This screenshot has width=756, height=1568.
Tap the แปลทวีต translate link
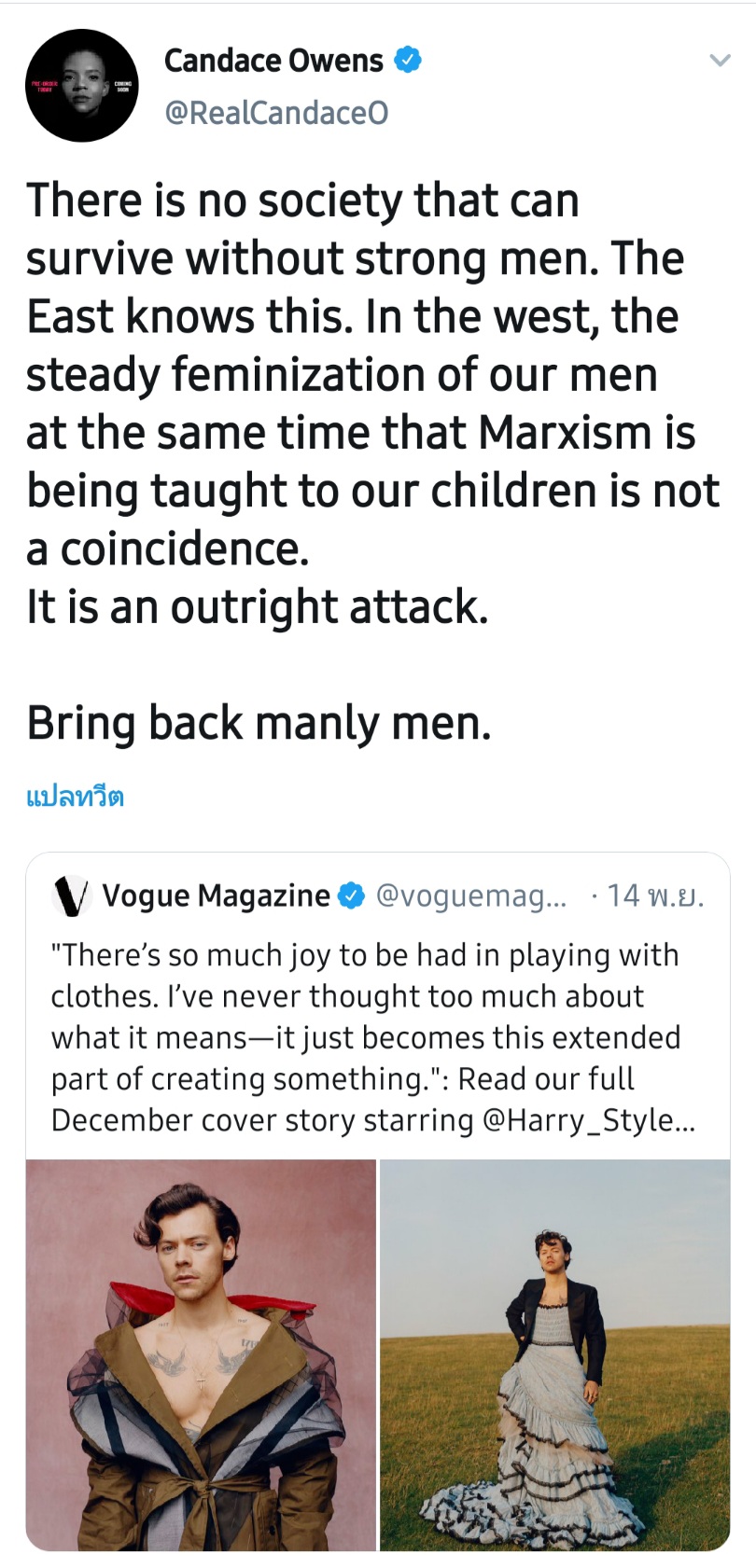tap(75, 797)
